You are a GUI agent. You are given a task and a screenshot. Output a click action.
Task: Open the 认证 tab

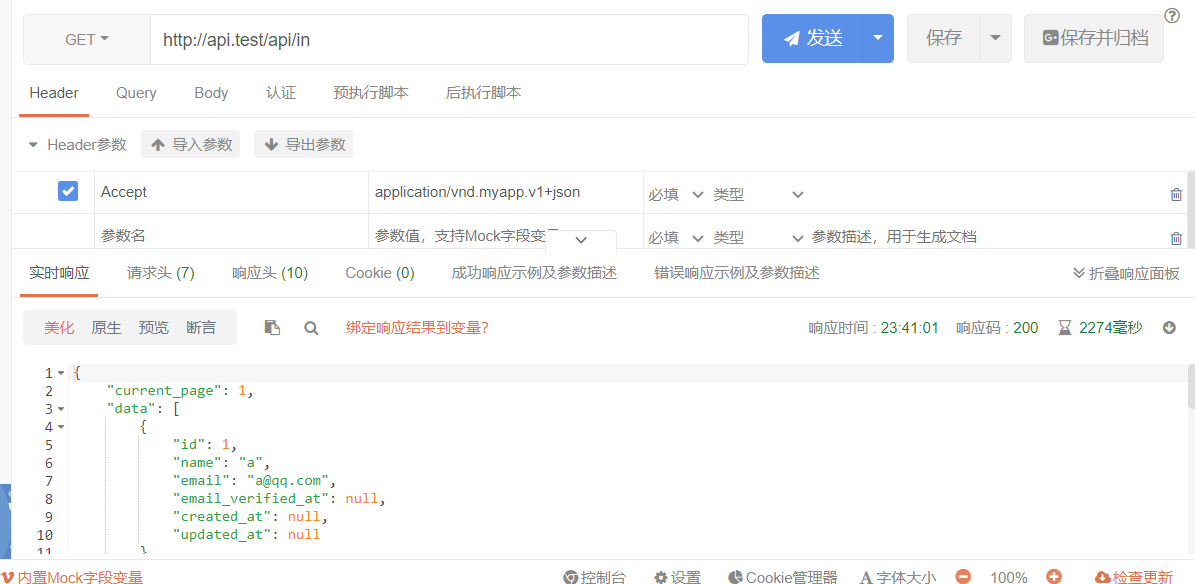click(280, 93)
